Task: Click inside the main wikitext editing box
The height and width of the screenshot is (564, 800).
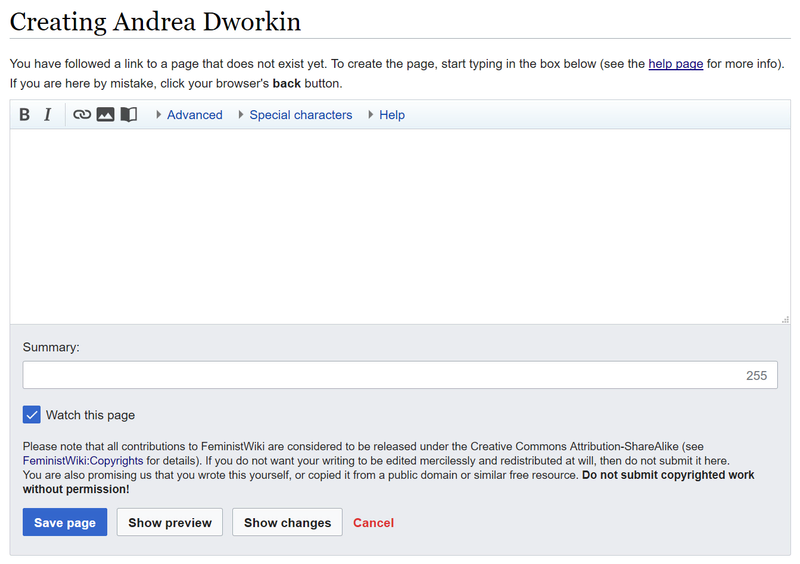Action: (x=400, y=227)
